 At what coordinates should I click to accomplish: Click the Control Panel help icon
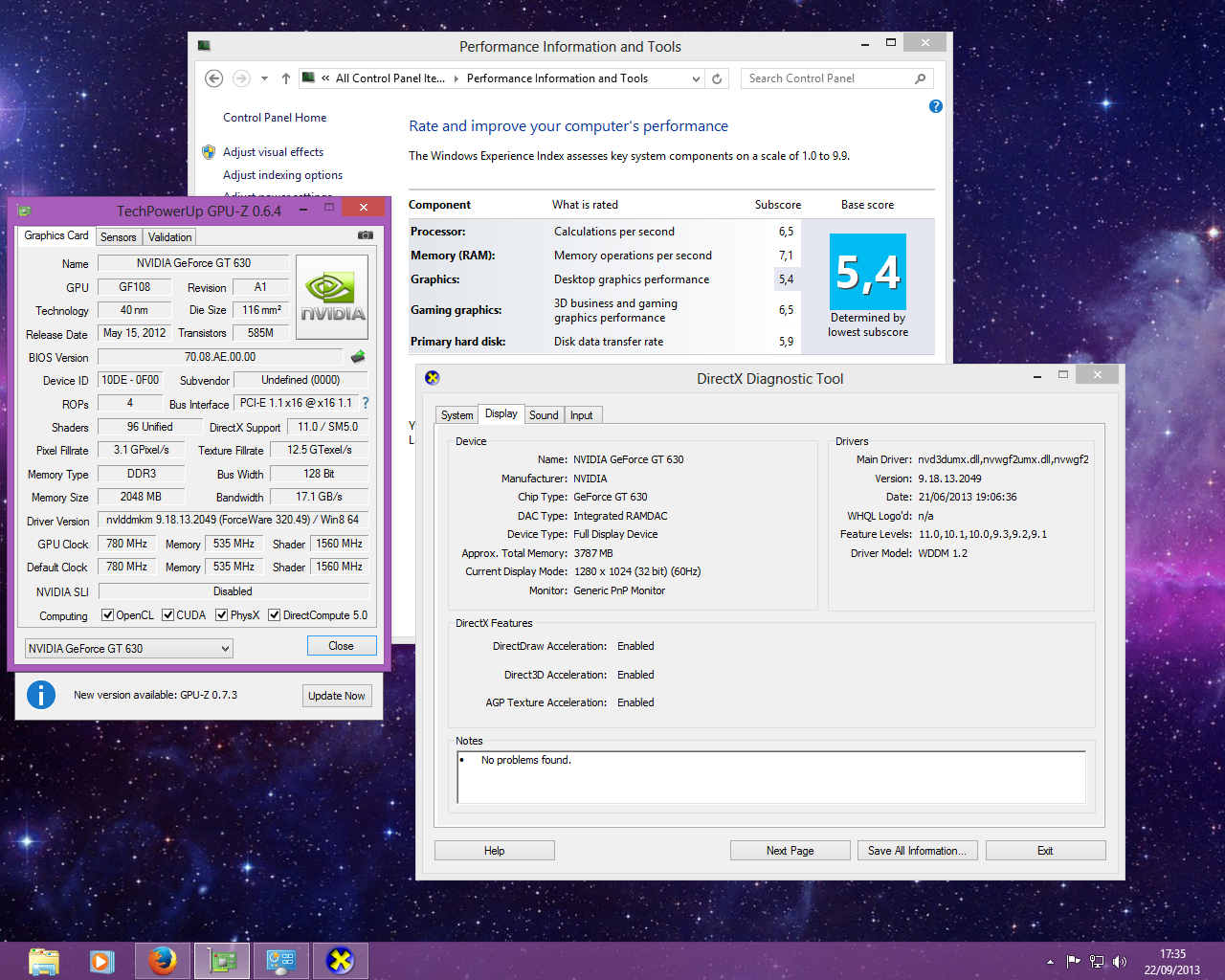pos(936,106)
